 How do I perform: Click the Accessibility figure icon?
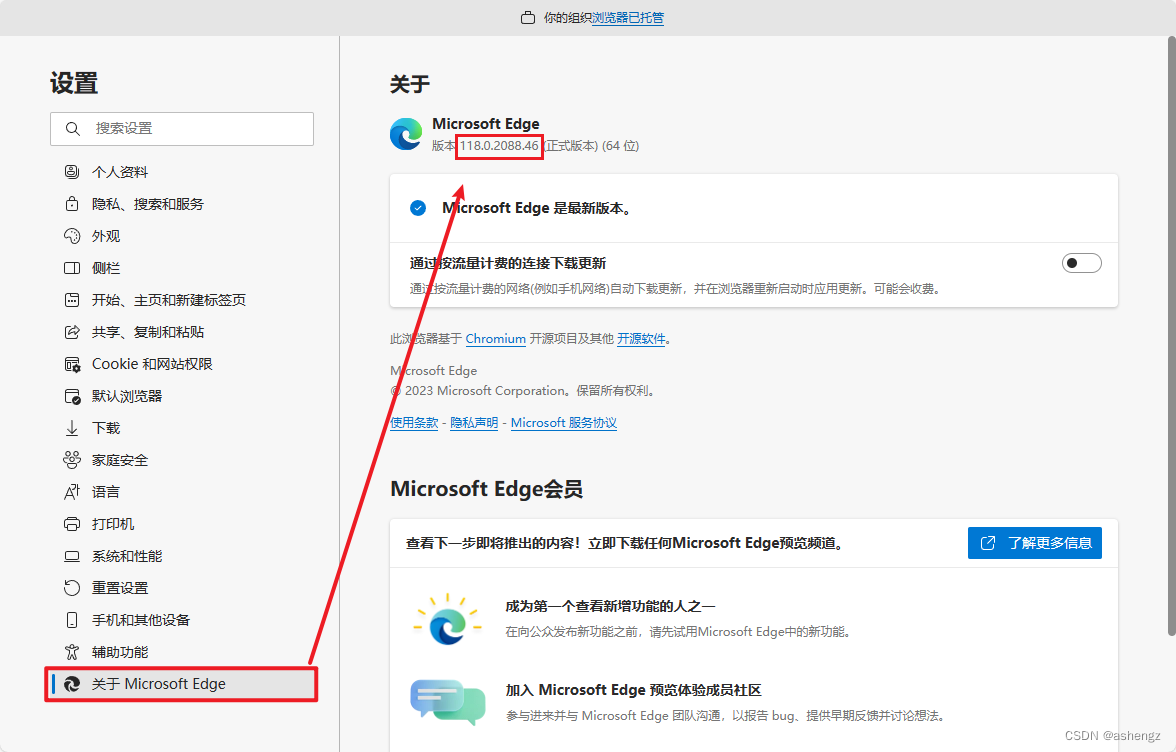click(72, 652)
